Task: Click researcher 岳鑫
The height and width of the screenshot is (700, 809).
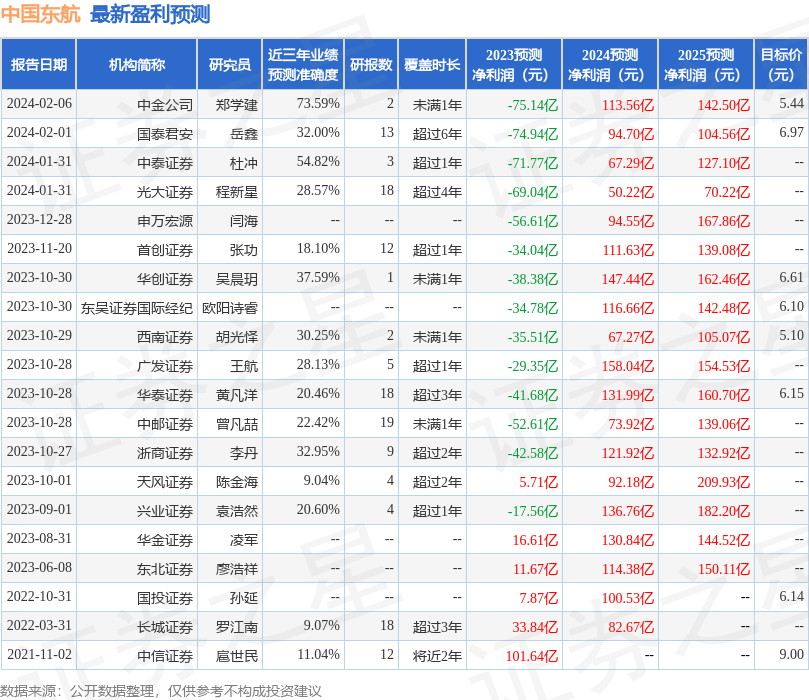Action: tap(244, 134)
